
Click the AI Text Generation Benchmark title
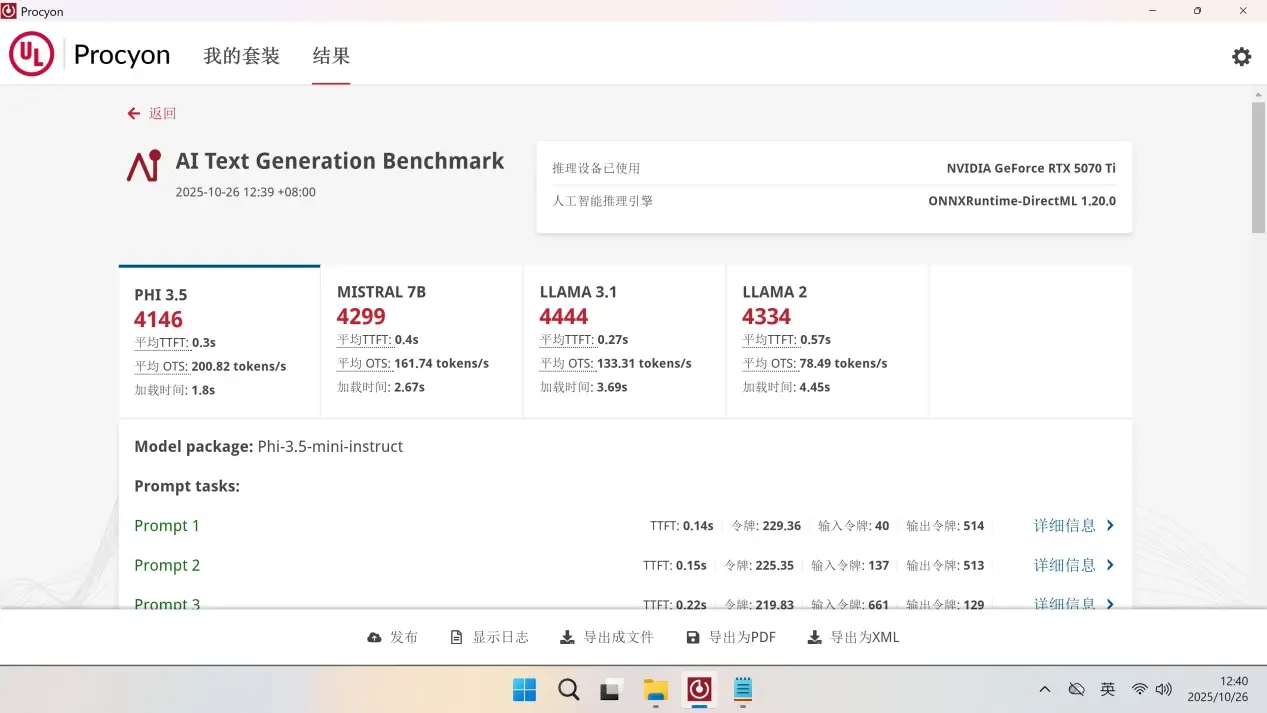(340, 161)
